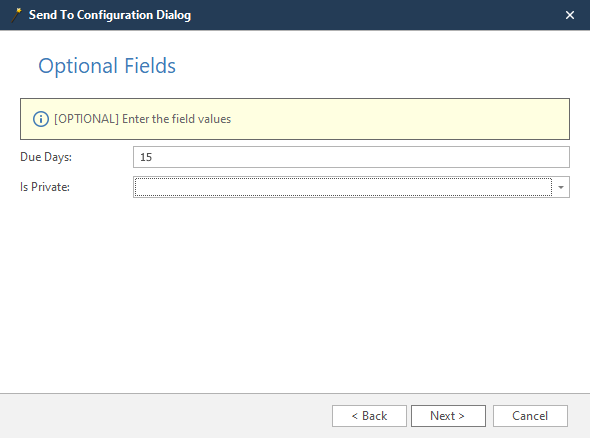590x438 pixels.
Task: Click the yellow information banner background
Action: tap(376, 119)
